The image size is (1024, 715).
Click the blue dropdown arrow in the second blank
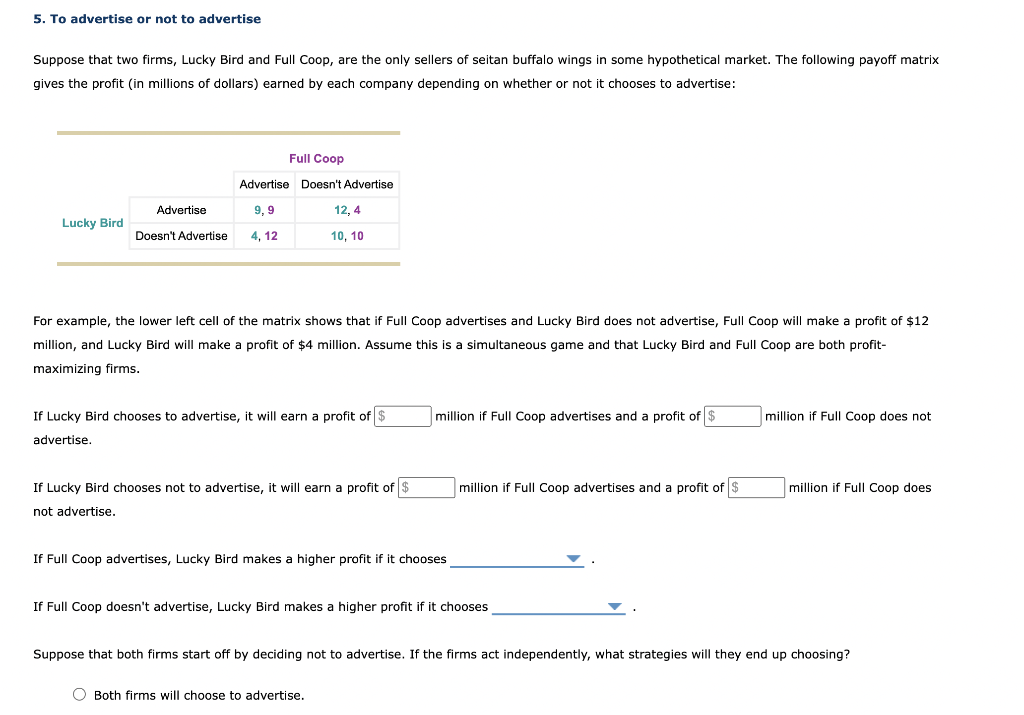(615, 607)
